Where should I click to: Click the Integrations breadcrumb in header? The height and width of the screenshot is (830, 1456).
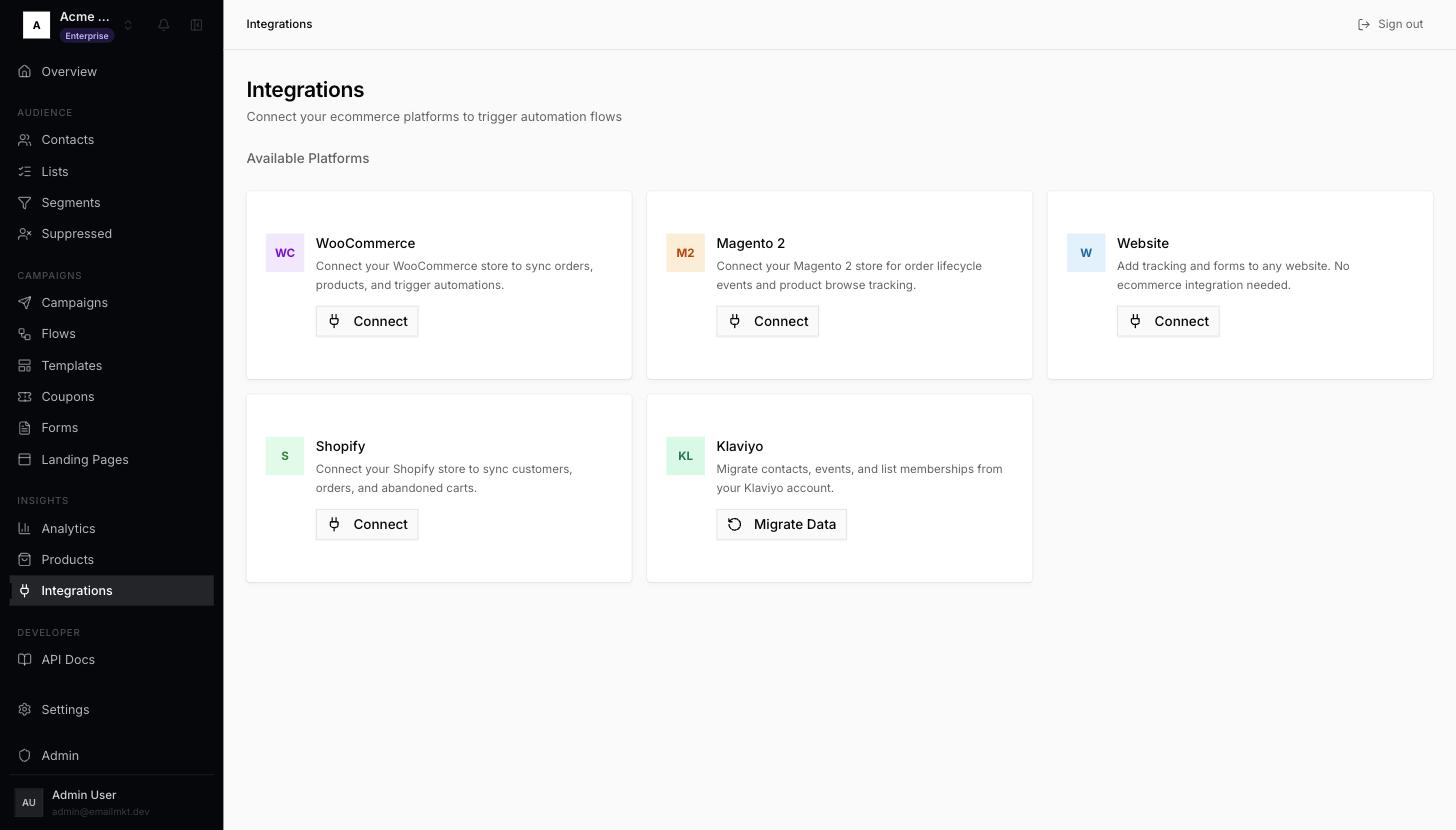tap(279, 24)
